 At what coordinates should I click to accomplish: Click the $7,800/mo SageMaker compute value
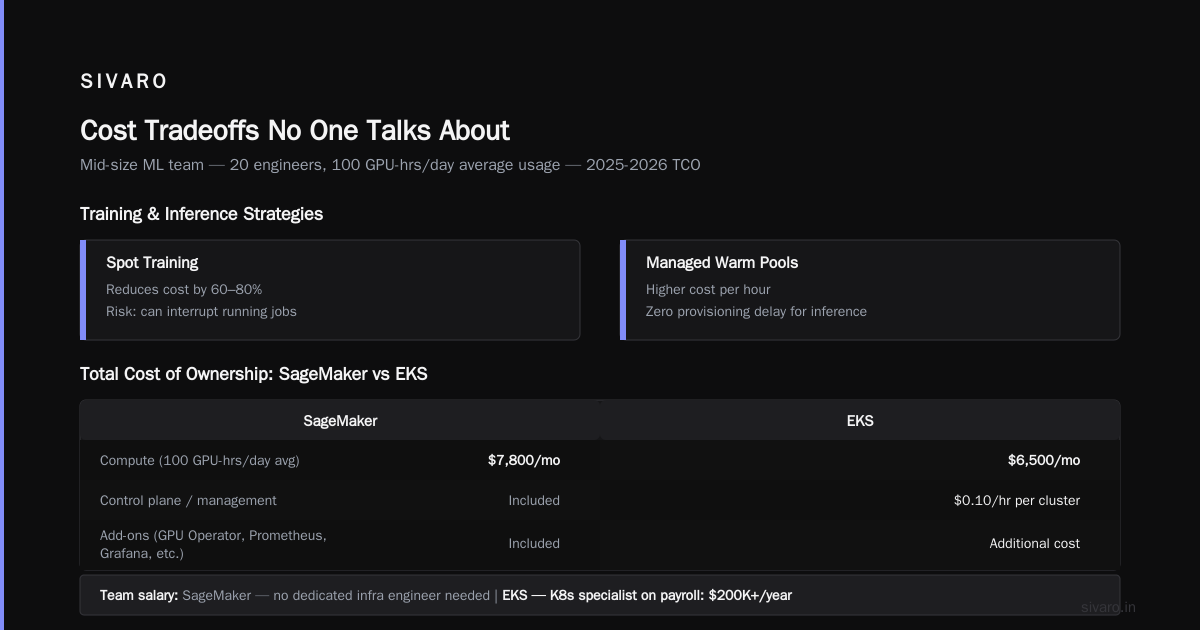click(524, 461)
